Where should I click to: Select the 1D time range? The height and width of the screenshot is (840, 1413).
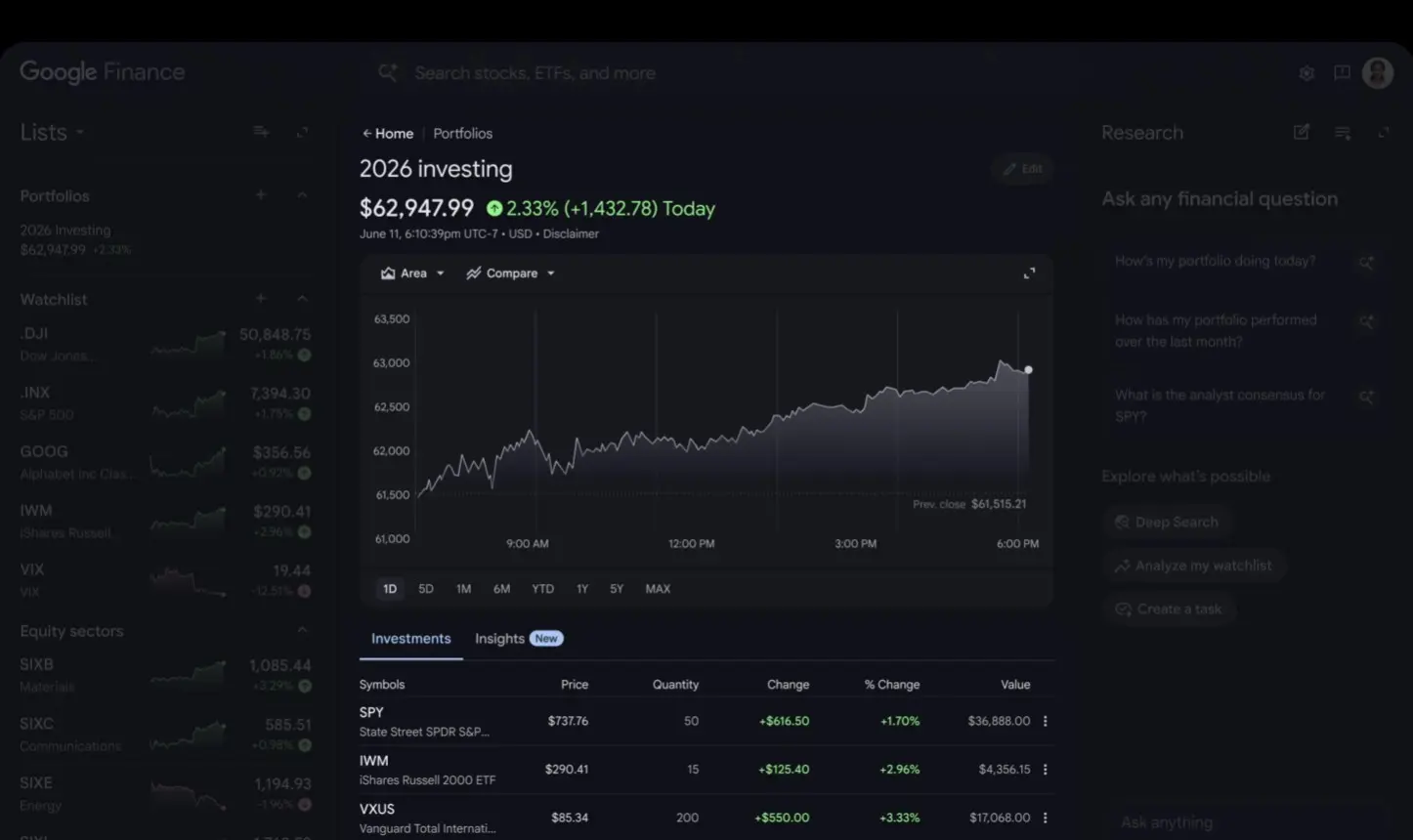(390, 589)
